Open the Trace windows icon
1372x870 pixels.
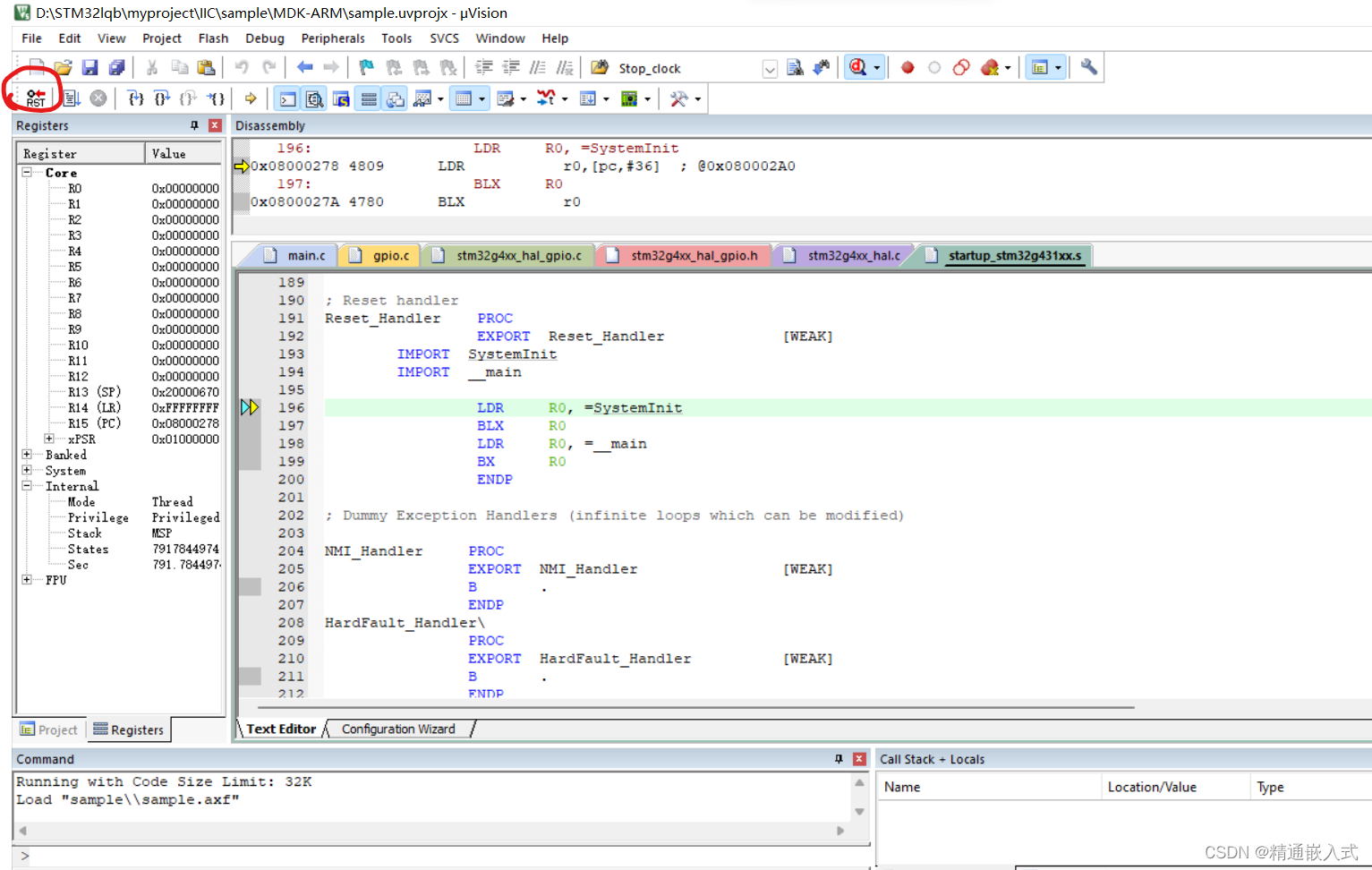[x=588, y=98]
